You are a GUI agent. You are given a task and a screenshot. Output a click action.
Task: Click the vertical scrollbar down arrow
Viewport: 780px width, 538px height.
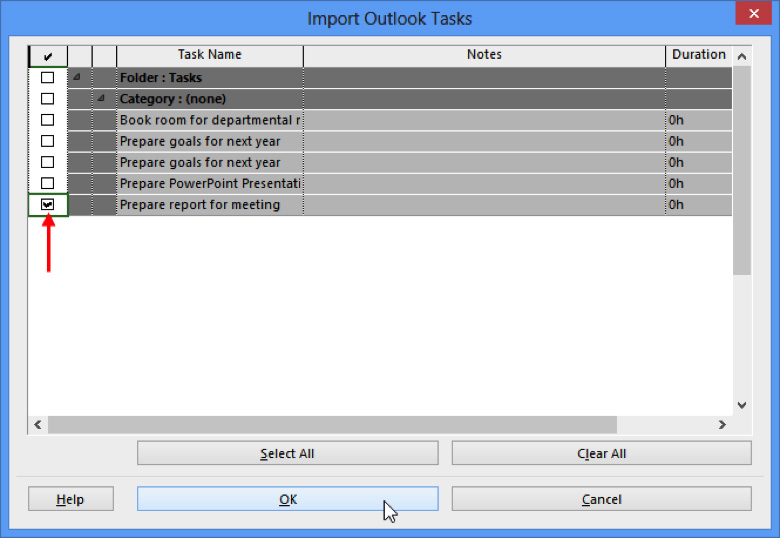pos(742,405)
